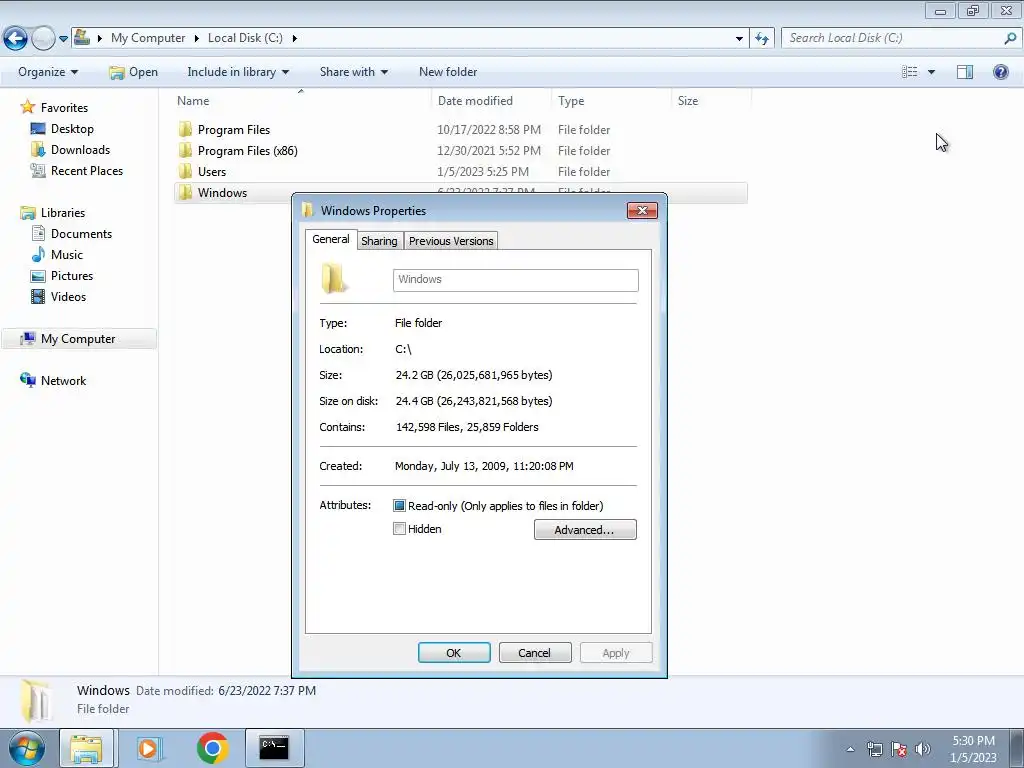Enable the Hidden attribute checkbox
Image resolution: width=1024 pixels, height=768 pixels.
(x=399, y=529)
